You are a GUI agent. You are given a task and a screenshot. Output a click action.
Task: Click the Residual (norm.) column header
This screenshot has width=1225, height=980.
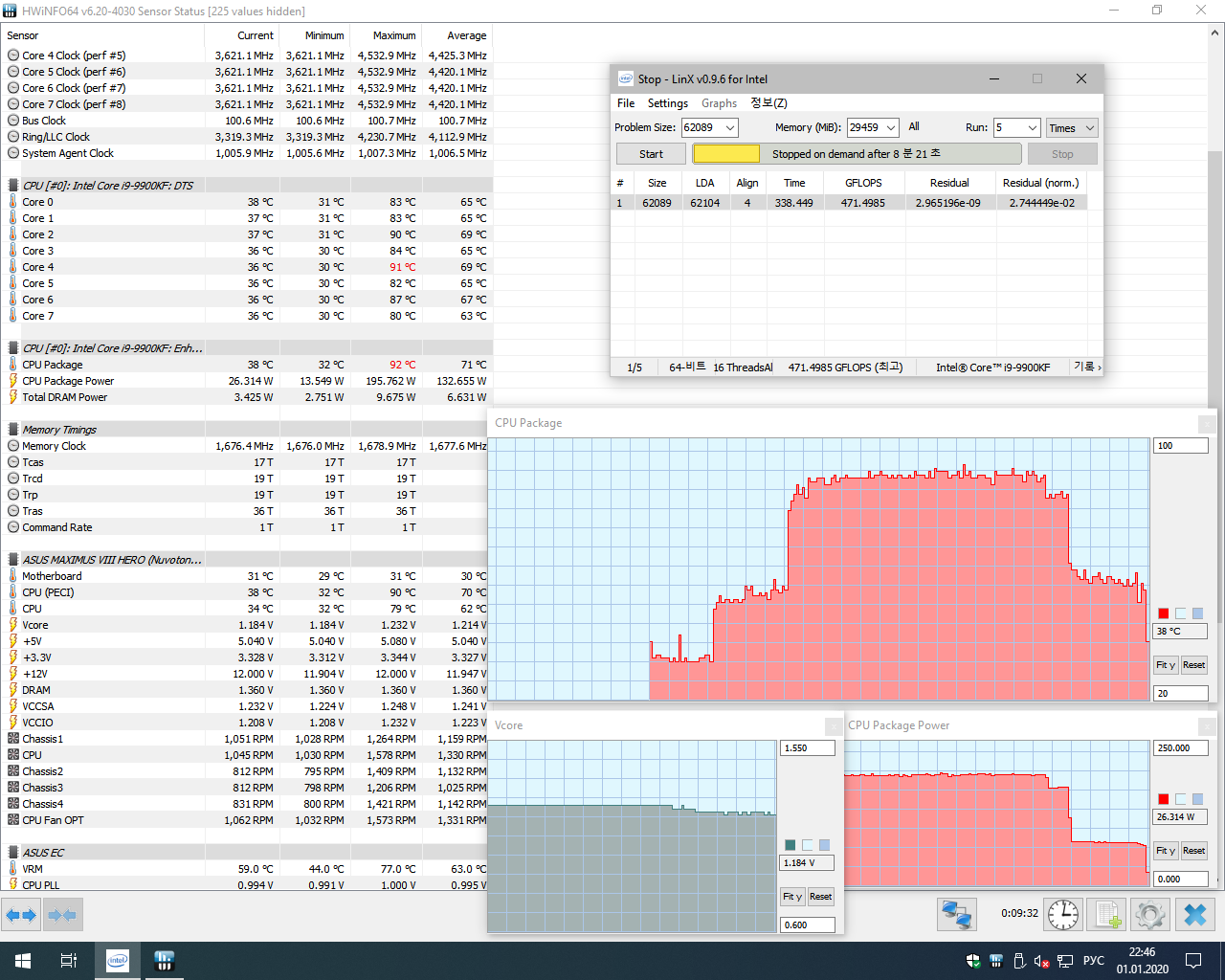(1040, 183)
